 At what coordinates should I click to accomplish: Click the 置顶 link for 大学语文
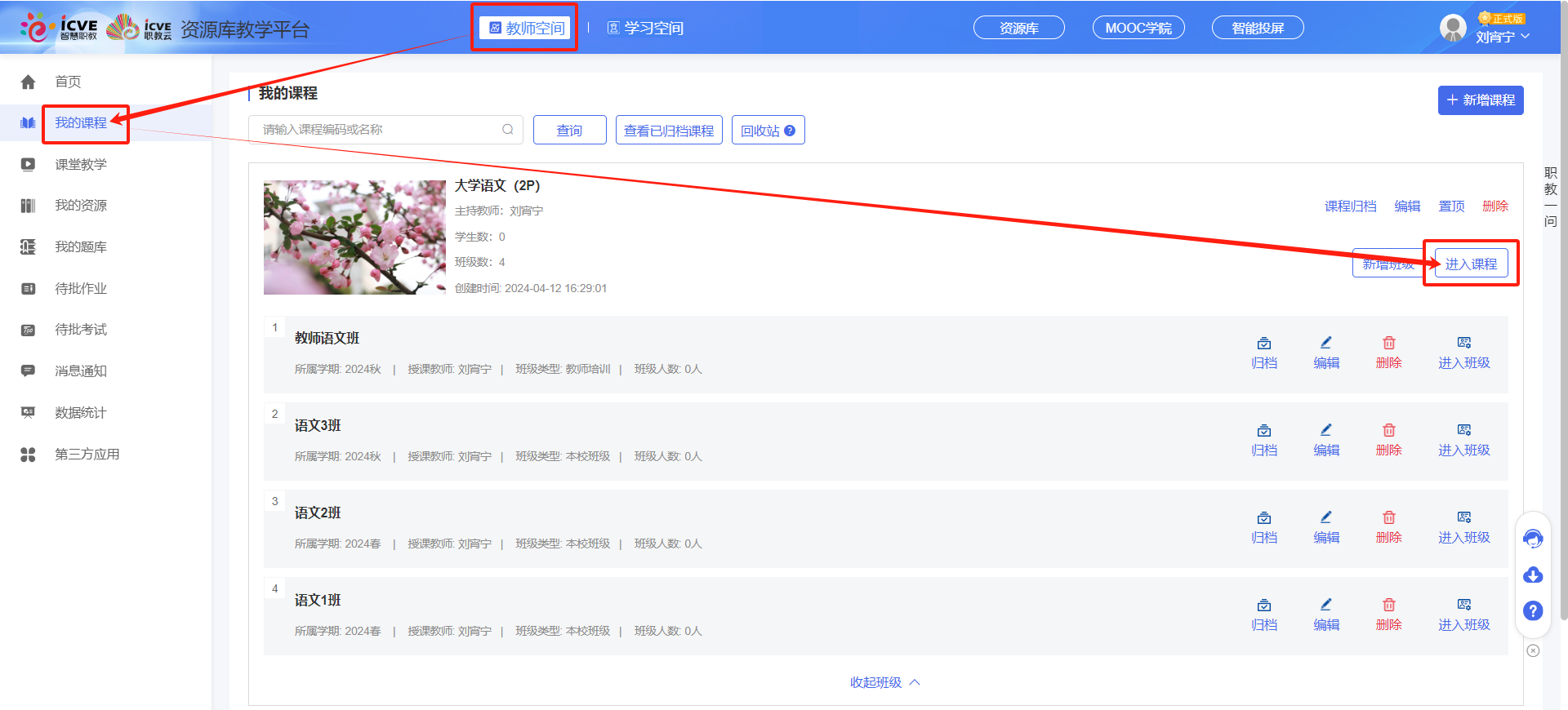click(x=1450, y=206)
